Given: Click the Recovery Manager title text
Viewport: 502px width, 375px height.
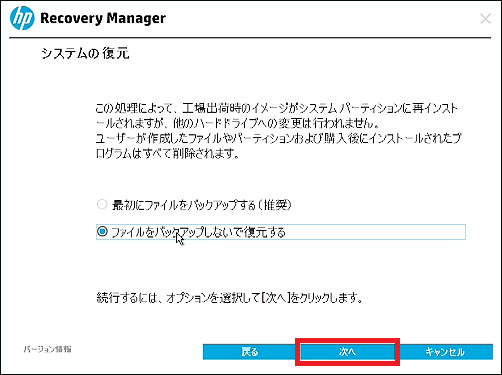Looking at the screenshot, I should pos(103,18).
